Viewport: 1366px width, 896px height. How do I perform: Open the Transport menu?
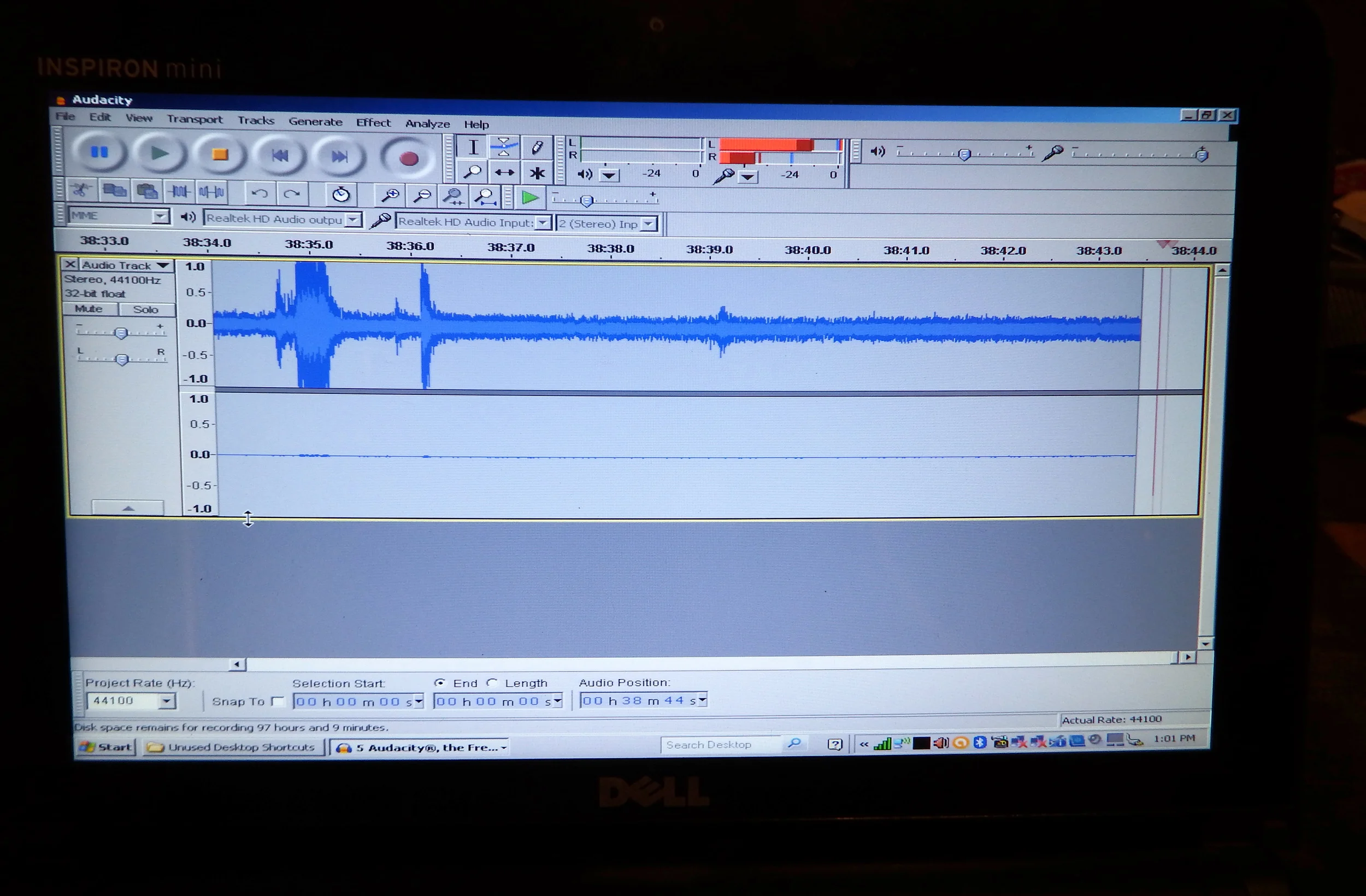[x=195, y=120]
